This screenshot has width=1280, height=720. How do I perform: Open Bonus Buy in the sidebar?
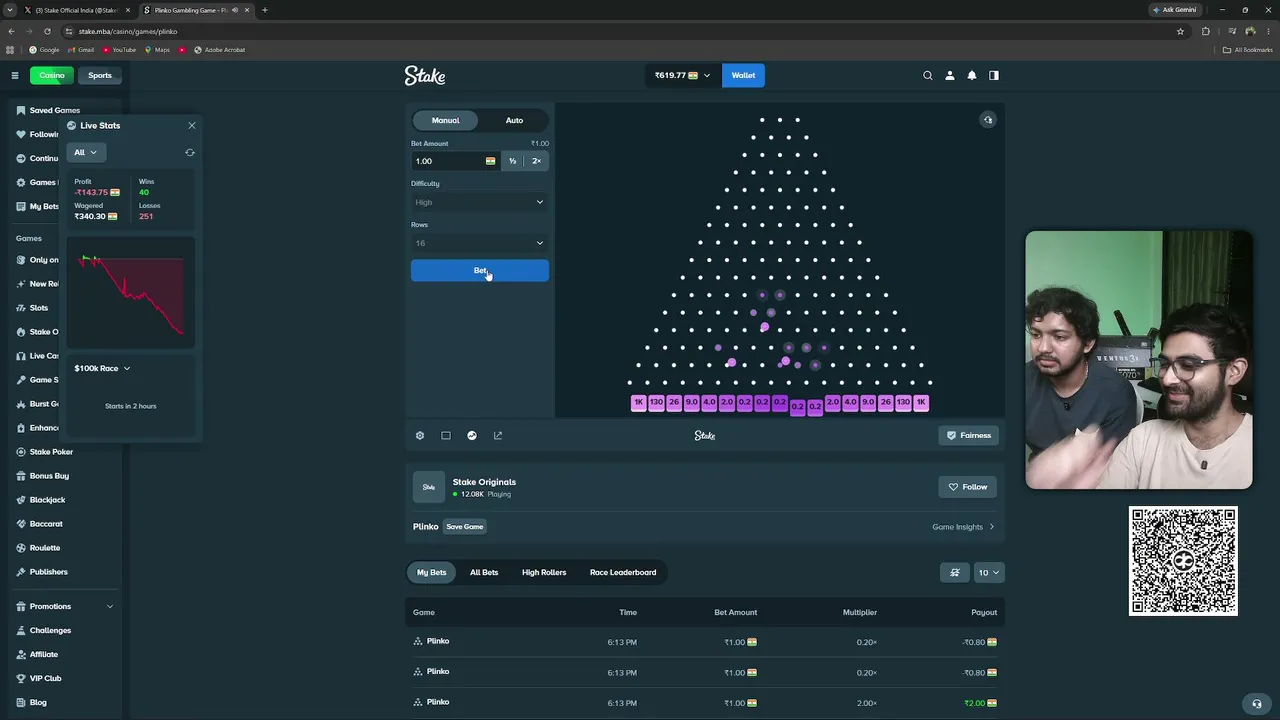49,476
